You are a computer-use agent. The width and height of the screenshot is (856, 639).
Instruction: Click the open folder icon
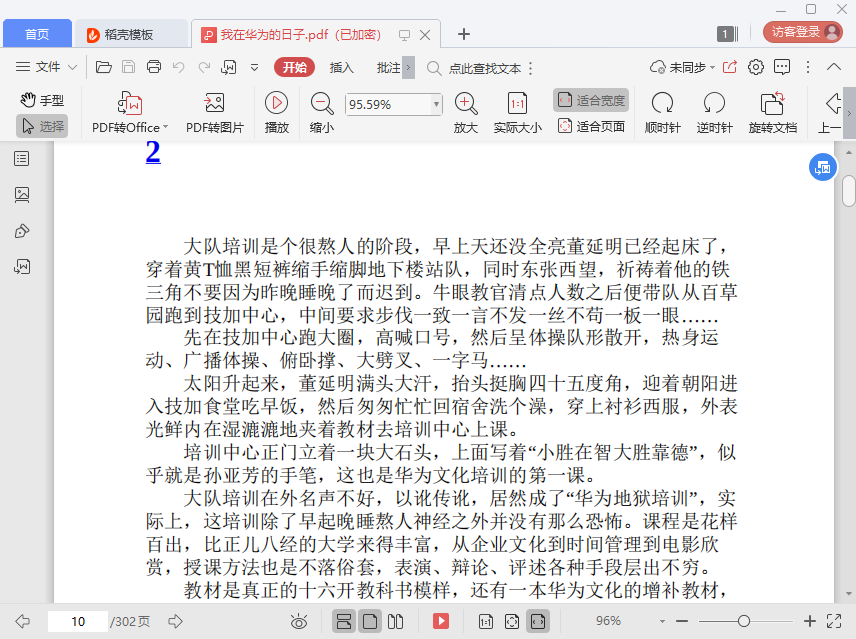tap(104, 67)
